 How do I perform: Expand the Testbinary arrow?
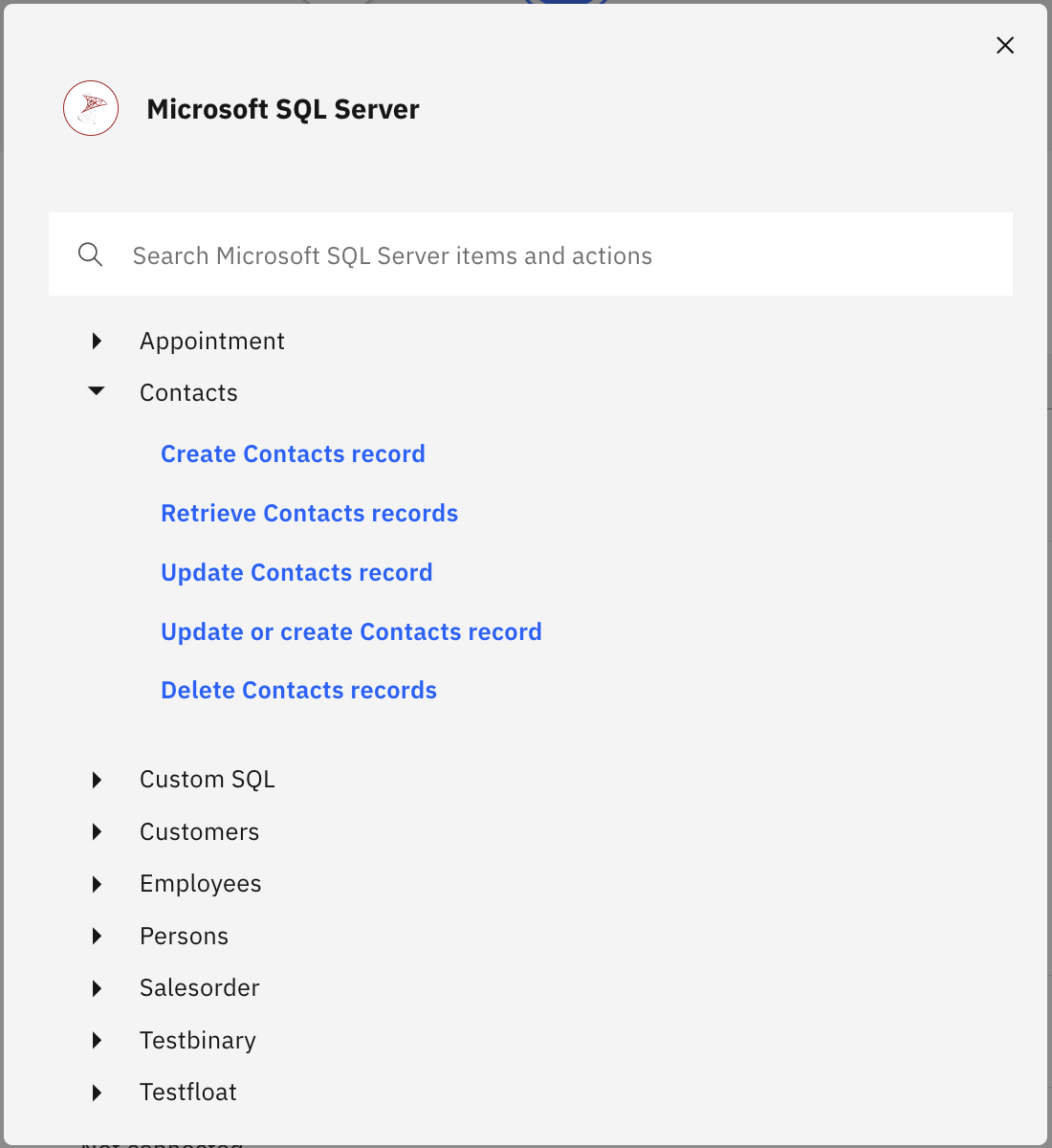coord(97,1040)
